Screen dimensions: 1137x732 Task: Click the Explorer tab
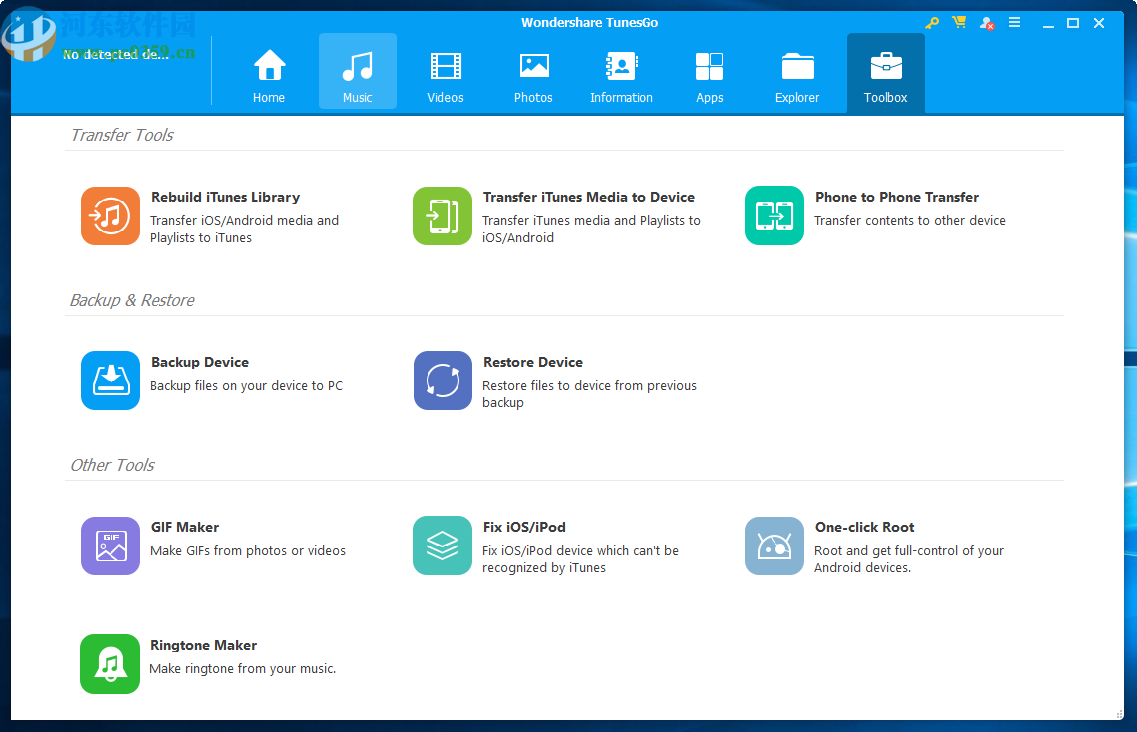[x=797, y=76]
